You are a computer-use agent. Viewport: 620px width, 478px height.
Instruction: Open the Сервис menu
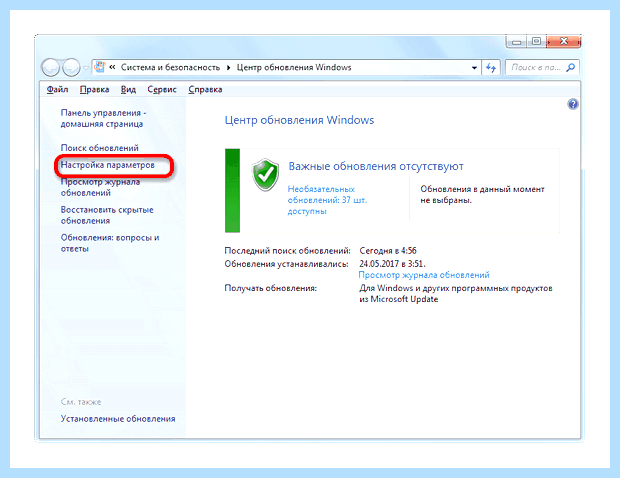click(x=162, y=89)
